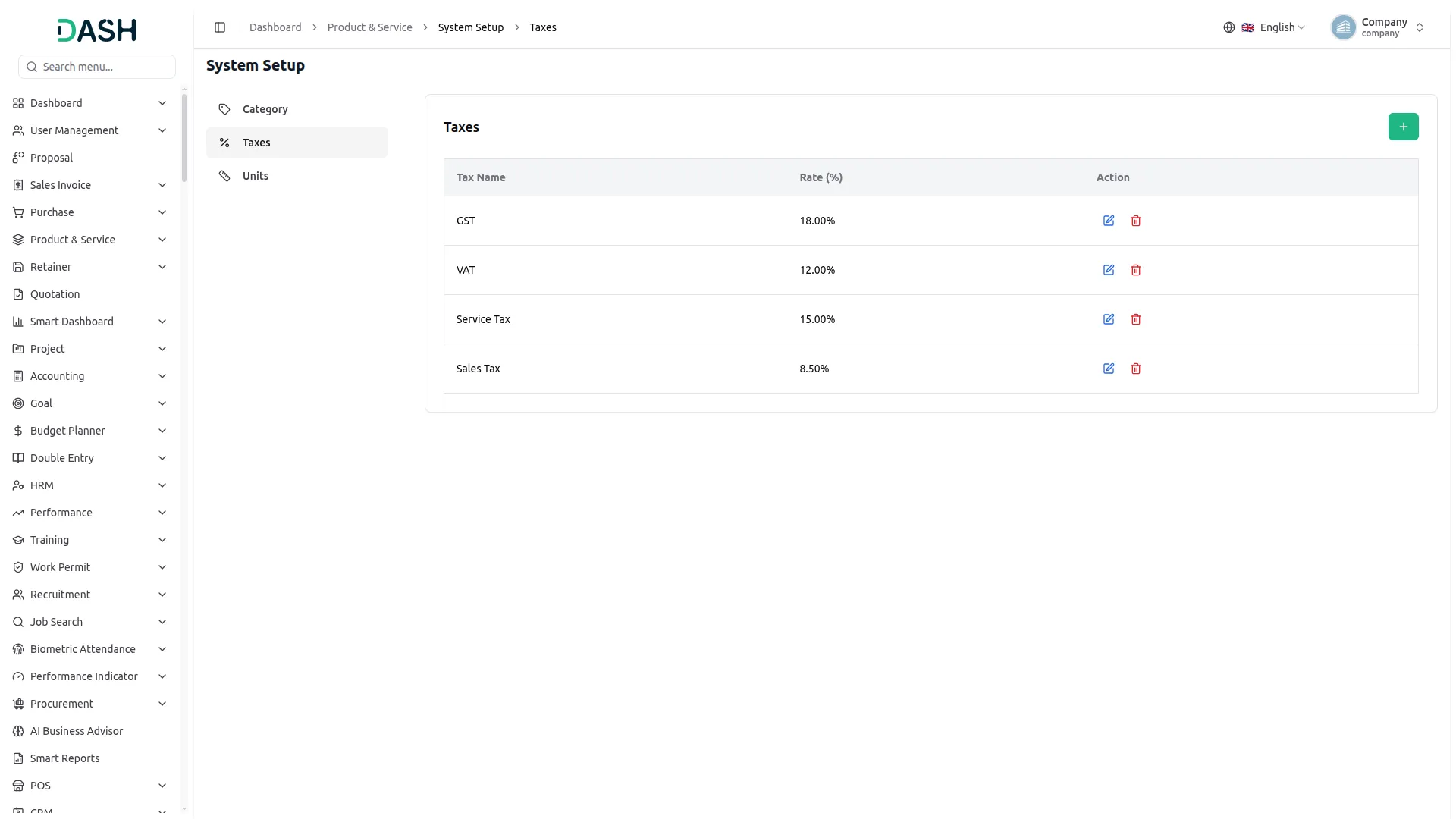Screen dimensions: 1456x819
Task: Edit the Service Tax entry
Action: pyautogui.click(x=1109, y=319)
